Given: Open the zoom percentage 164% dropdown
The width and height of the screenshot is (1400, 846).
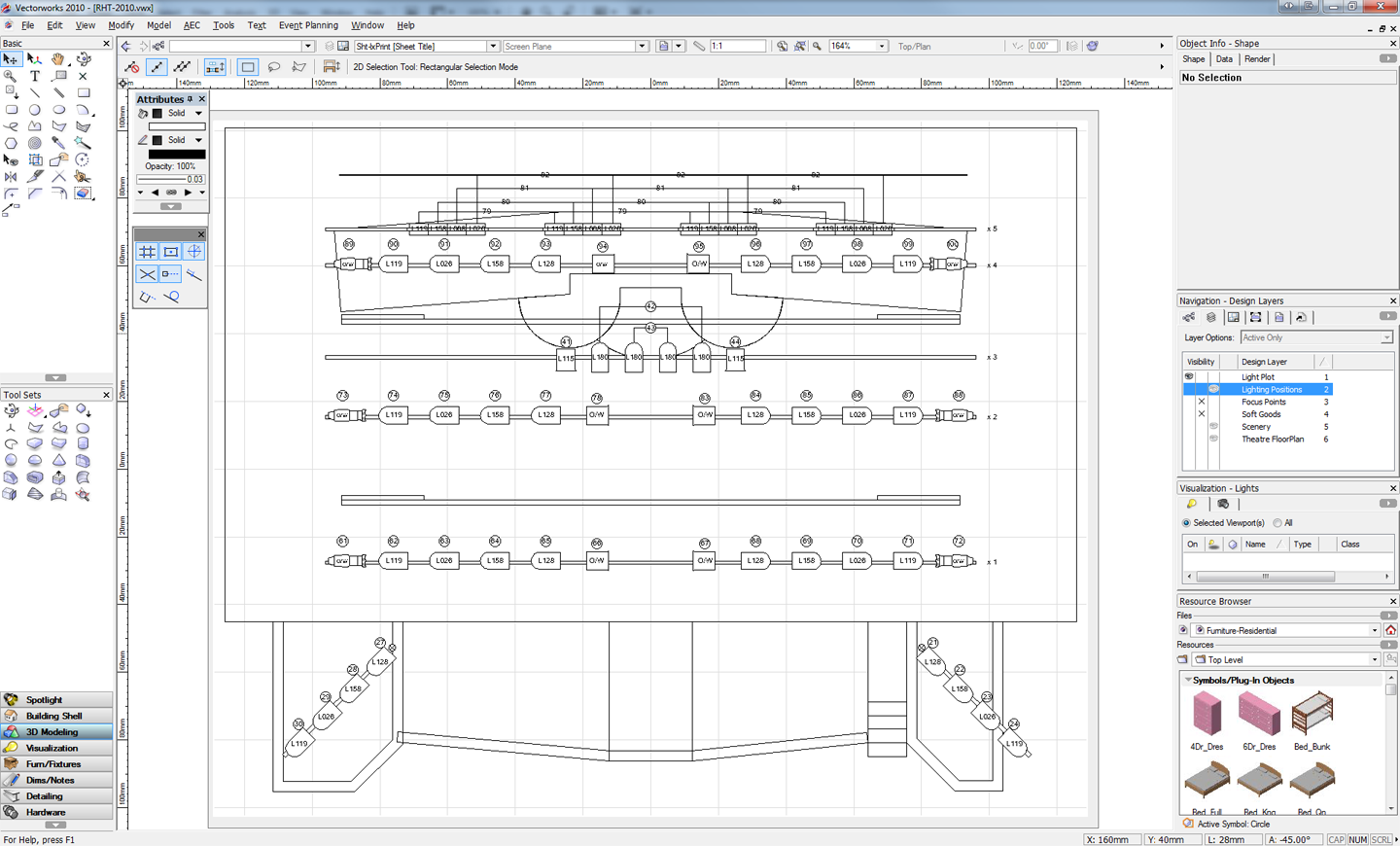Looking at the screenshot, I should (x=882, y=47).
